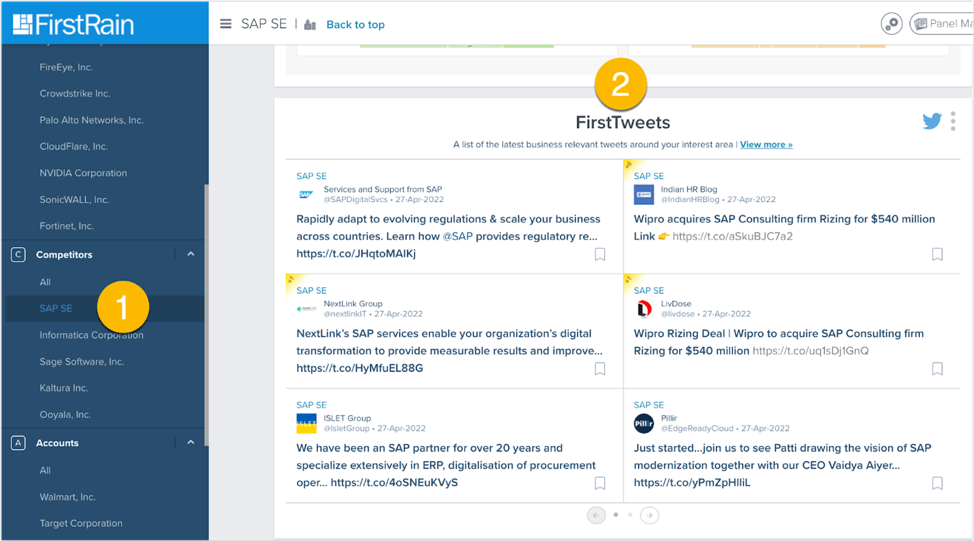Select Fortinet, Inc. in sidebar
The image size is (974, 541).
coord(66,226)
